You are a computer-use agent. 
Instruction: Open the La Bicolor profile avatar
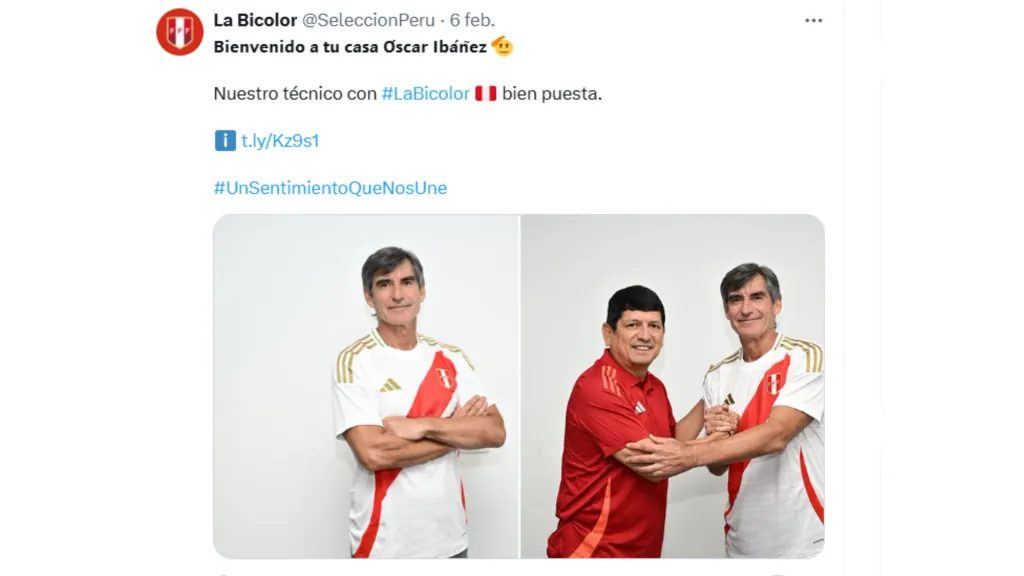(x=180, y=31)
